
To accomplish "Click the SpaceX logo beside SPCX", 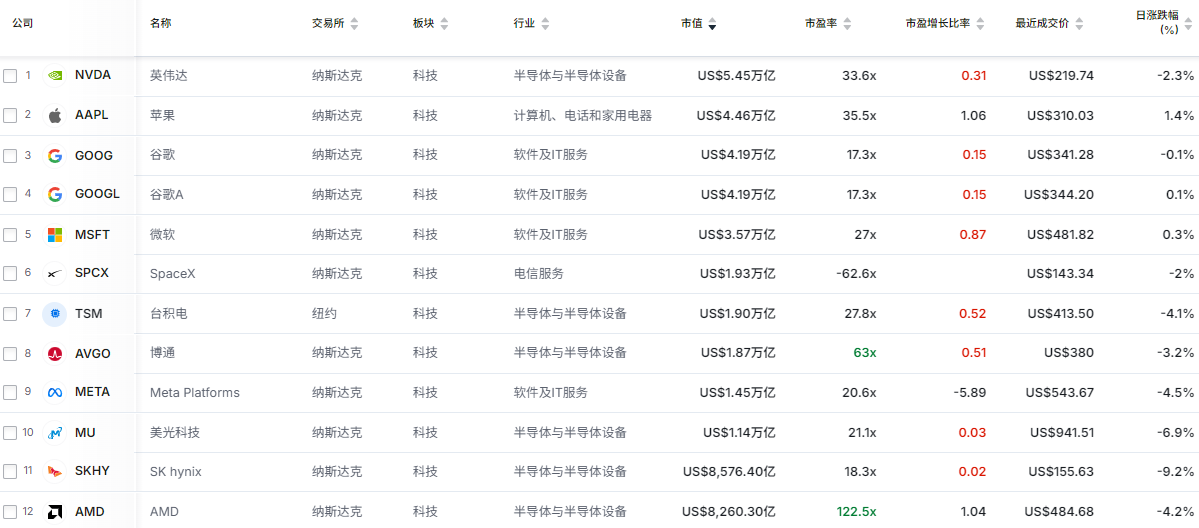I will [55, 274].
